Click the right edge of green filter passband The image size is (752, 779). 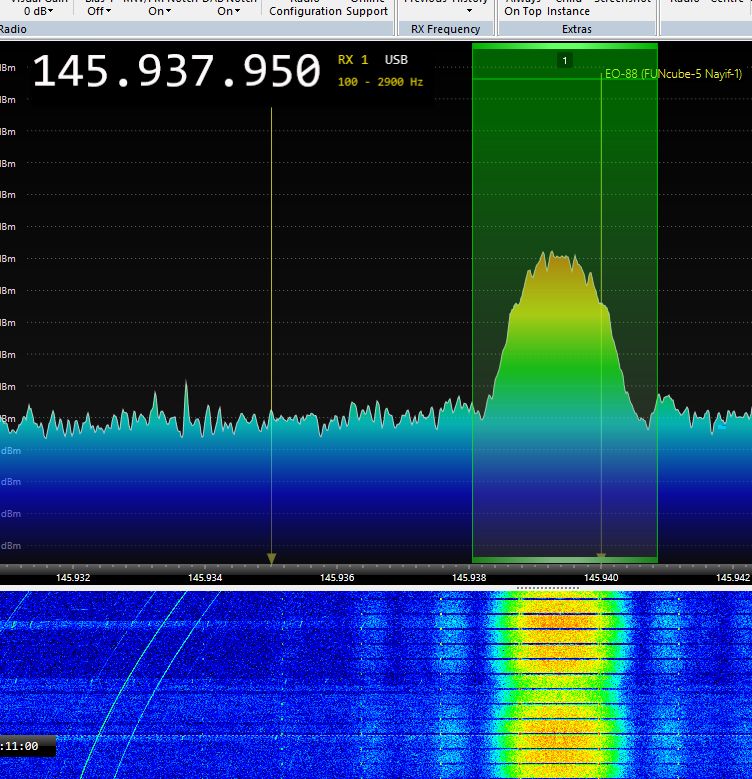pos(657,303)
